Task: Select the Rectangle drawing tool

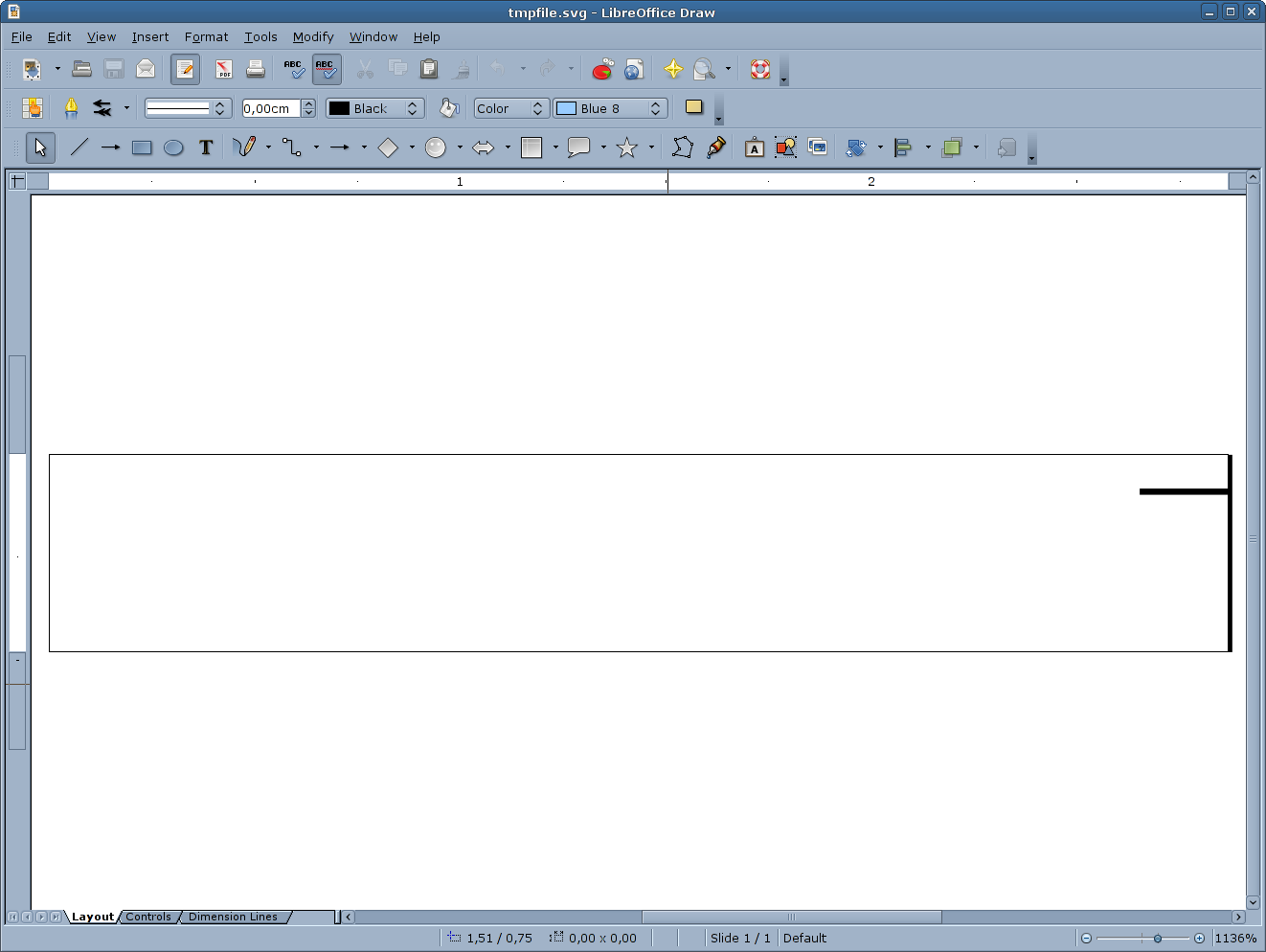Action: pos(142,147)
